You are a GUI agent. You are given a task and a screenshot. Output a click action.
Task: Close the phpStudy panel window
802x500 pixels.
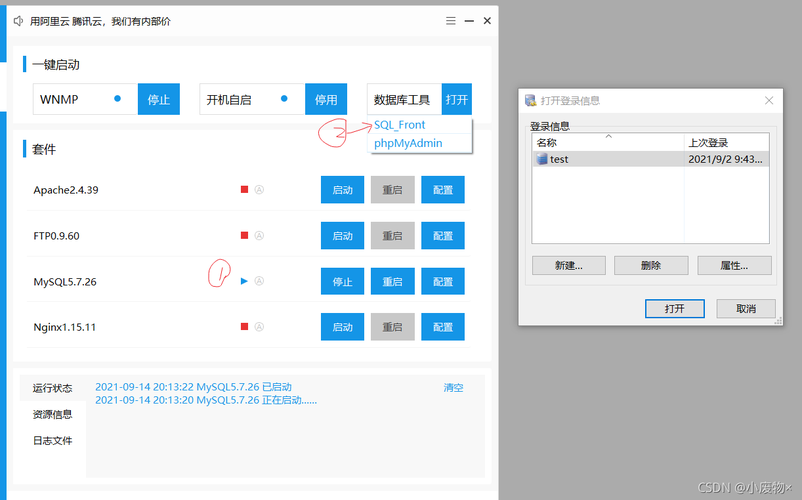click(x=487, y=21)
